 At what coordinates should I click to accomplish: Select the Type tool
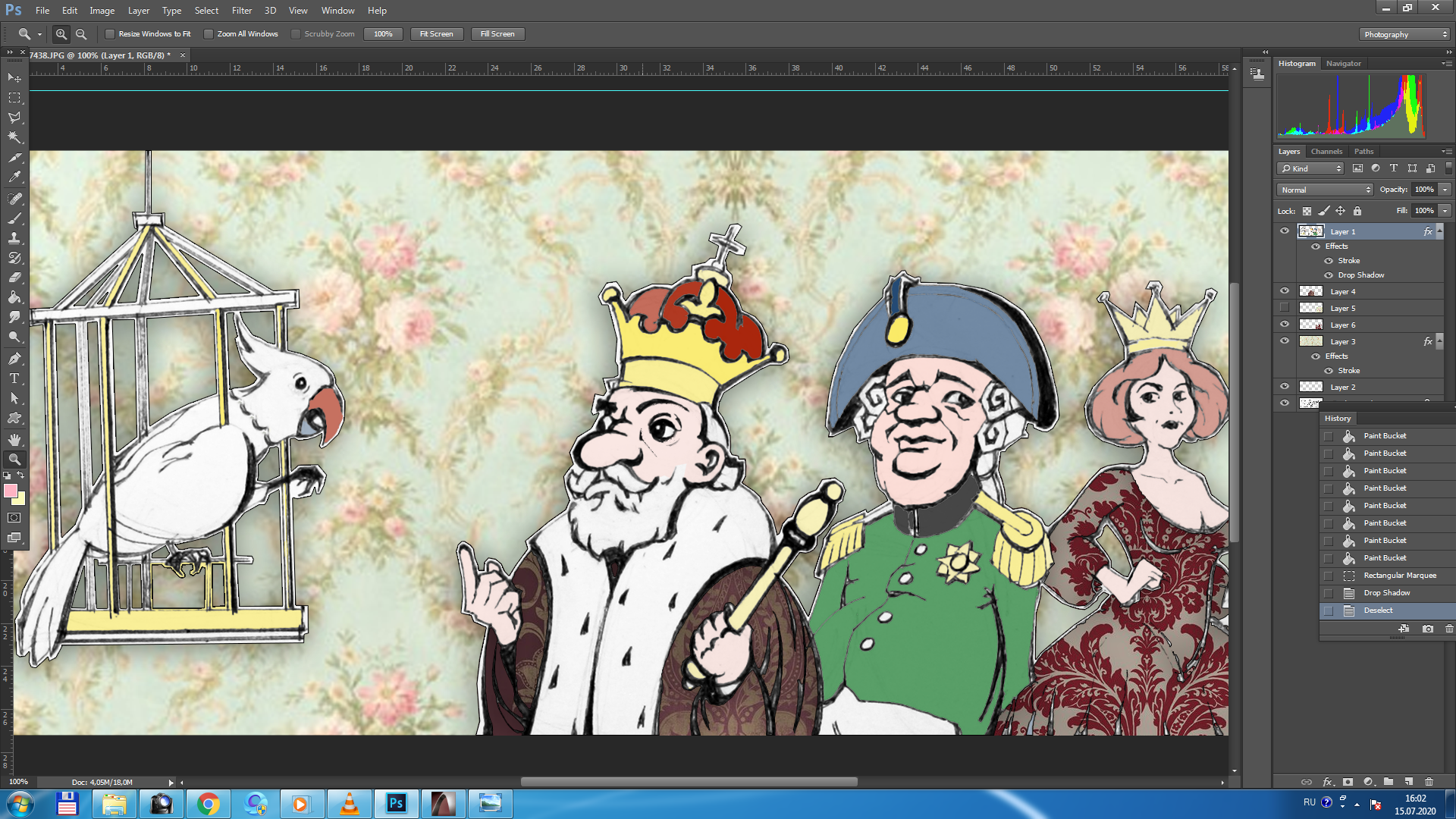[14, 378]
